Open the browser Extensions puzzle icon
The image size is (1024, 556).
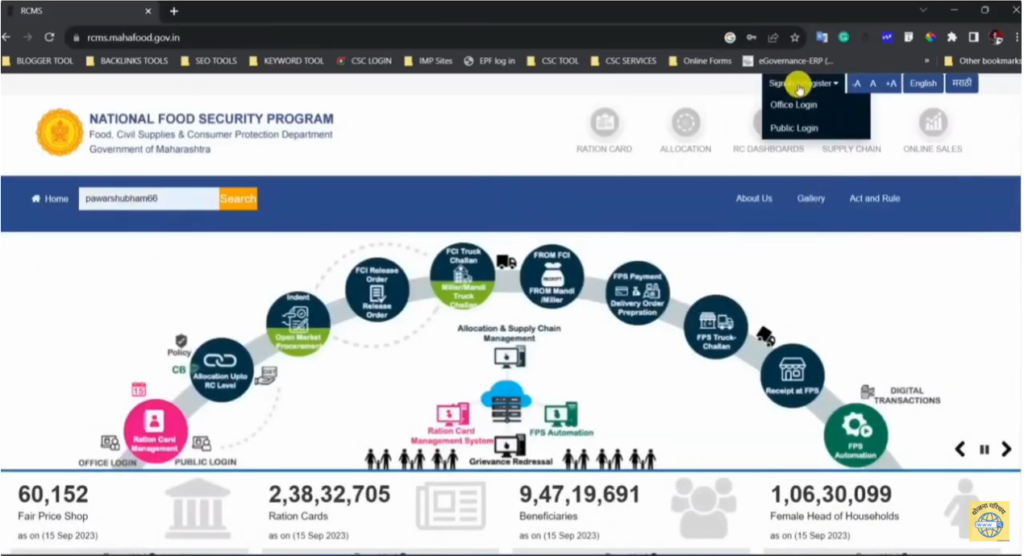tap(952, 37)
